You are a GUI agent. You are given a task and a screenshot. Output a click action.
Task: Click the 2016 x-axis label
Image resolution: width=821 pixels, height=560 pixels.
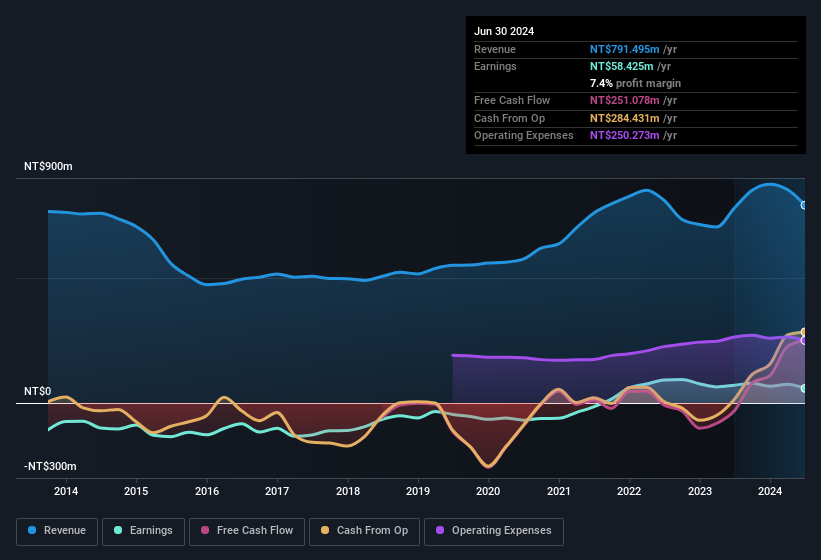207,491
